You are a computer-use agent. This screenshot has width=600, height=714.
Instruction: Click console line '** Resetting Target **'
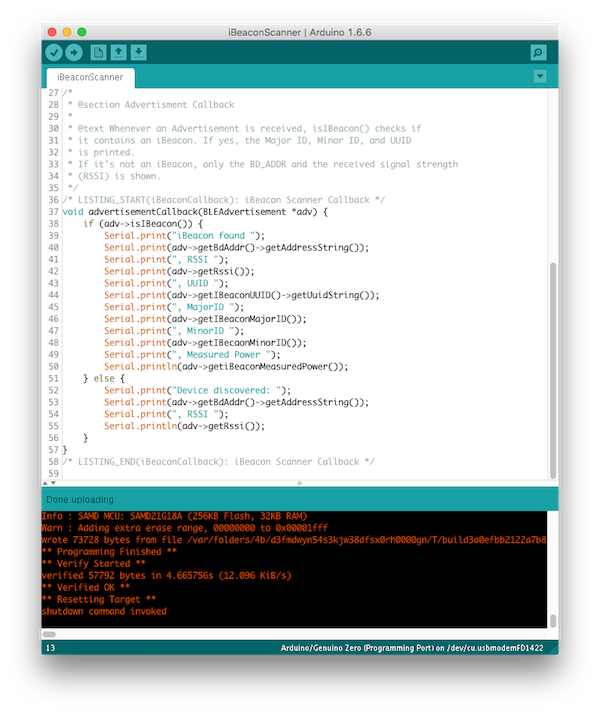click(99, 599)
